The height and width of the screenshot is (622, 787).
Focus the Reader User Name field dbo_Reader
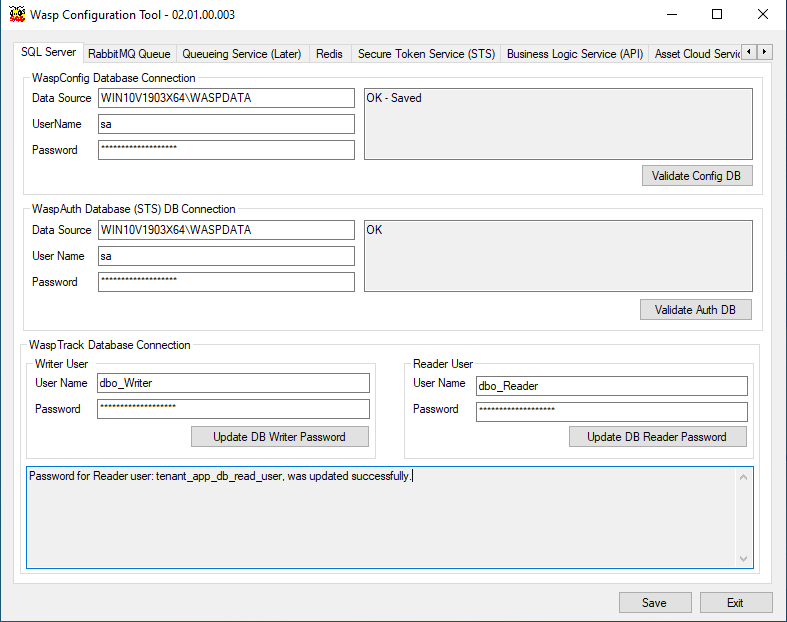(x=612, y=386)
